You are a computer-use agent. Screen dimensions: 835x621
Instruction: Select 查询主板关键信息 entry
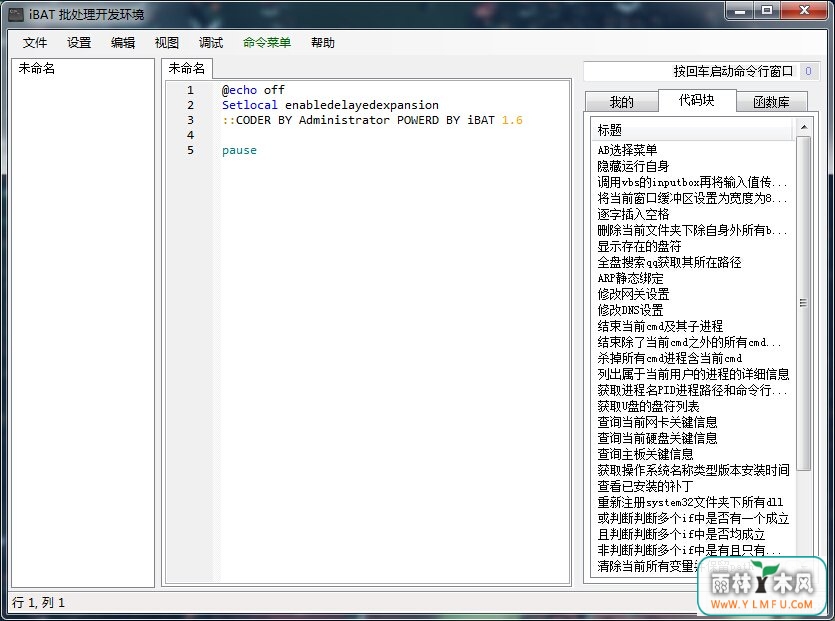645,454
